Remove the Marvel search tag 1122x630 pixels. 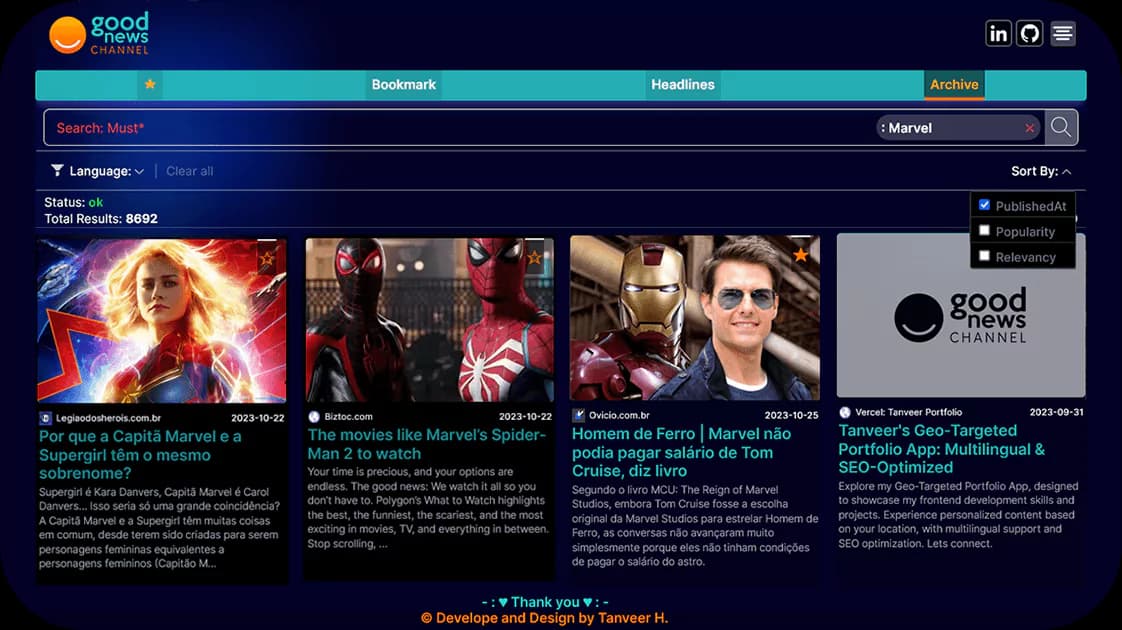click(x=1029, y=128)
